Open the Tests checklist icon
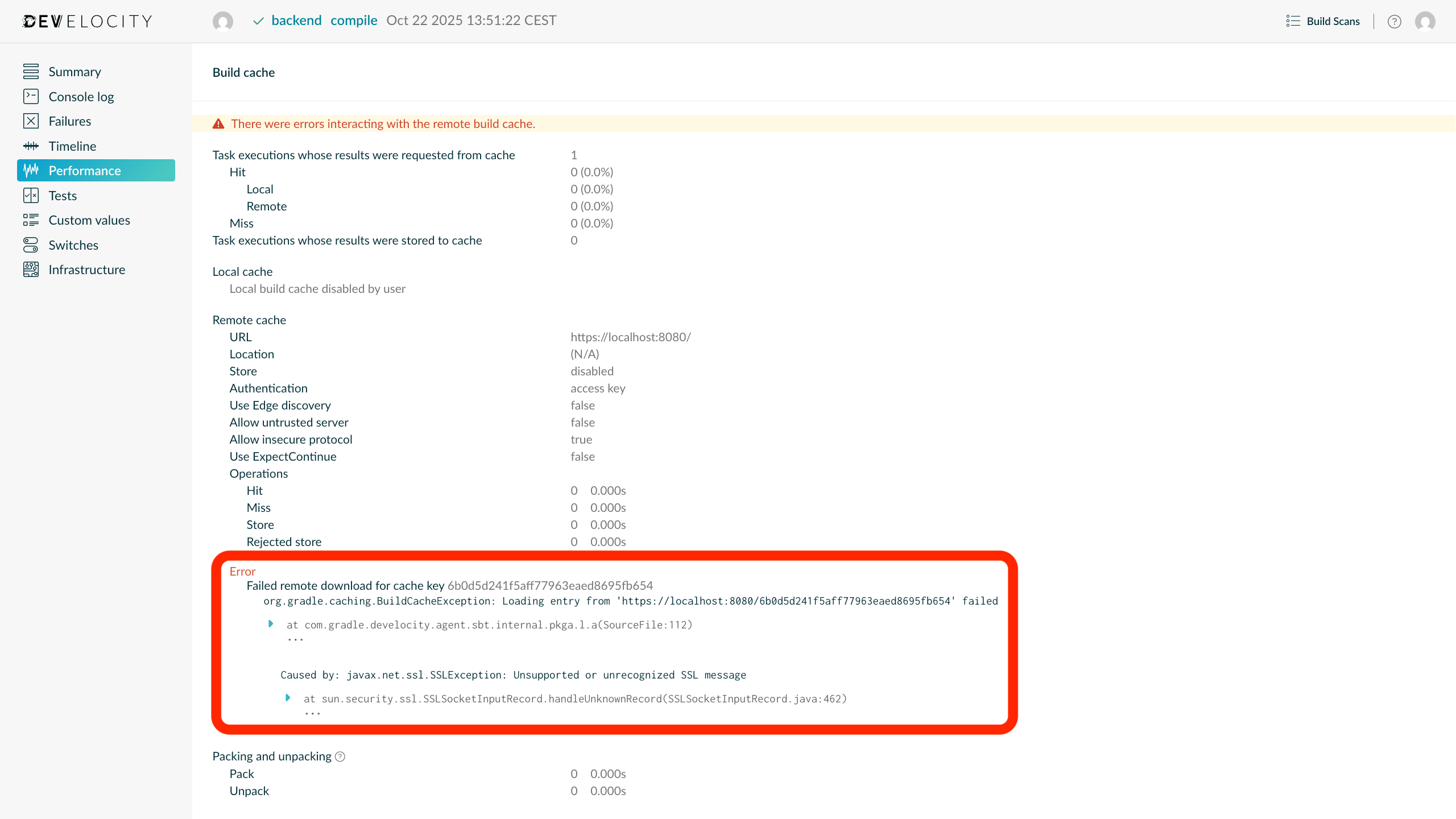Screen dimensions: 1456x819 tap(31, 195)
